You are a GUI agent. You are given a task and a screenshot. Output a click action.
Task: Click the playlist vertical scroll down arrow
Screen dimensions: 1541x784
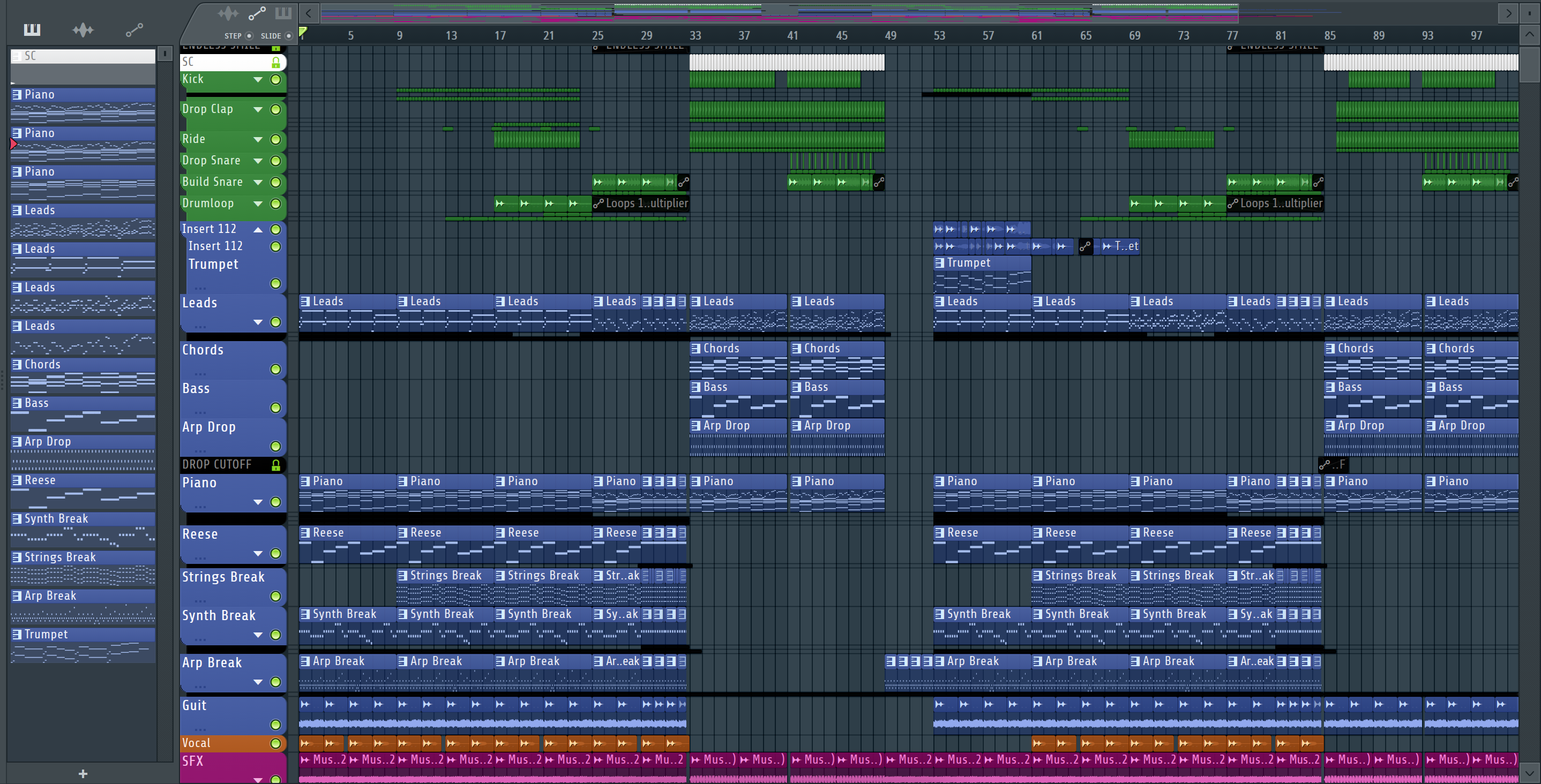pyautogui.click(x=1530, y=773)
